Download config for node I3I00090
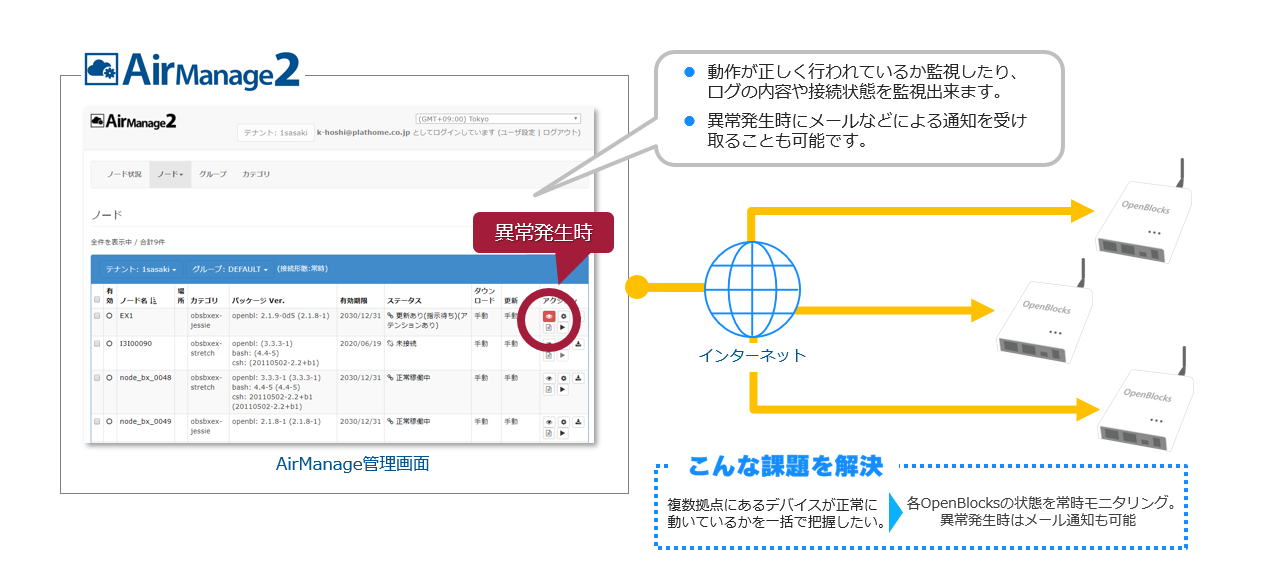1270x574 pixels. pos(579,344)
